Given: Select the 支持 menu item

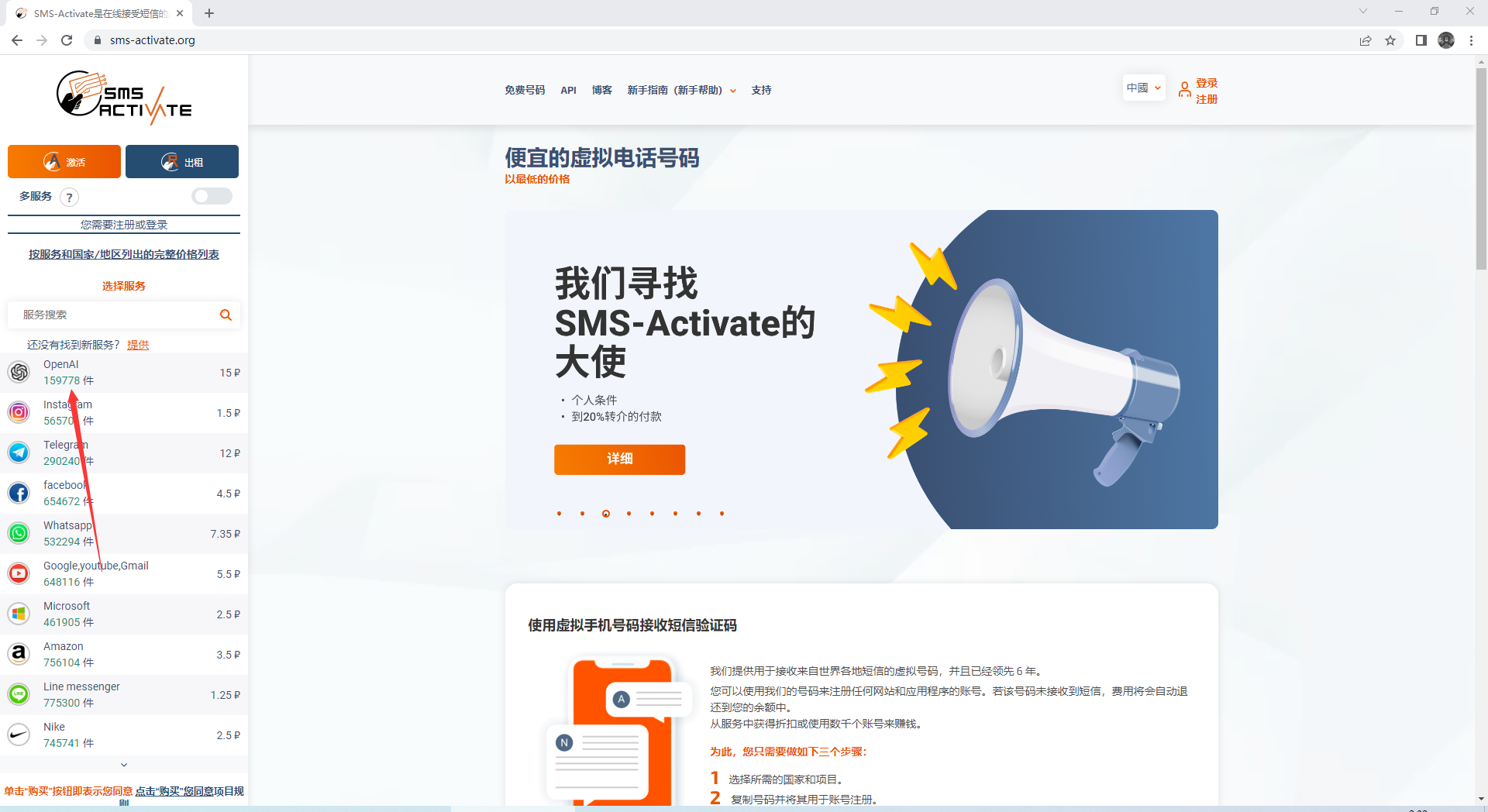Looking at the screenshot, I should tap(762, 90).
